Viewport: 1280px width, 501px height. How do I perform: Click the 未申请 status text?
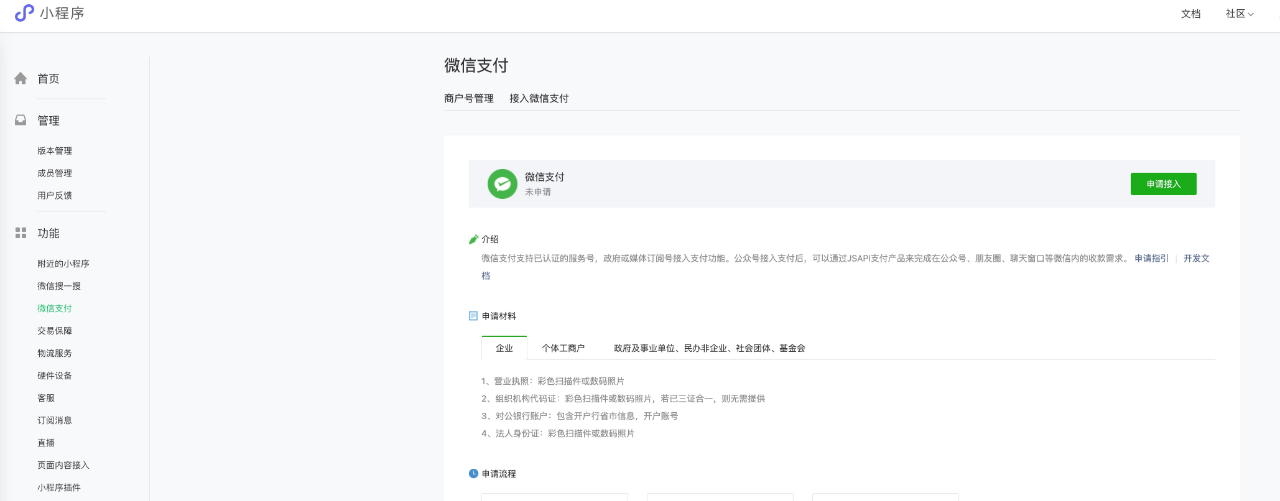pos(538,191)
